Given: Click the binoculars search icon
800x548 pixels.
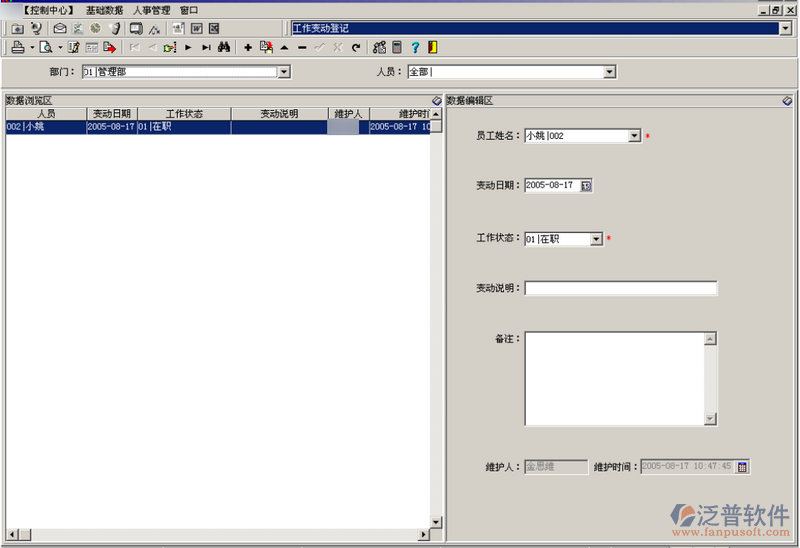Looking at the screenshot, I should [224, 47].
